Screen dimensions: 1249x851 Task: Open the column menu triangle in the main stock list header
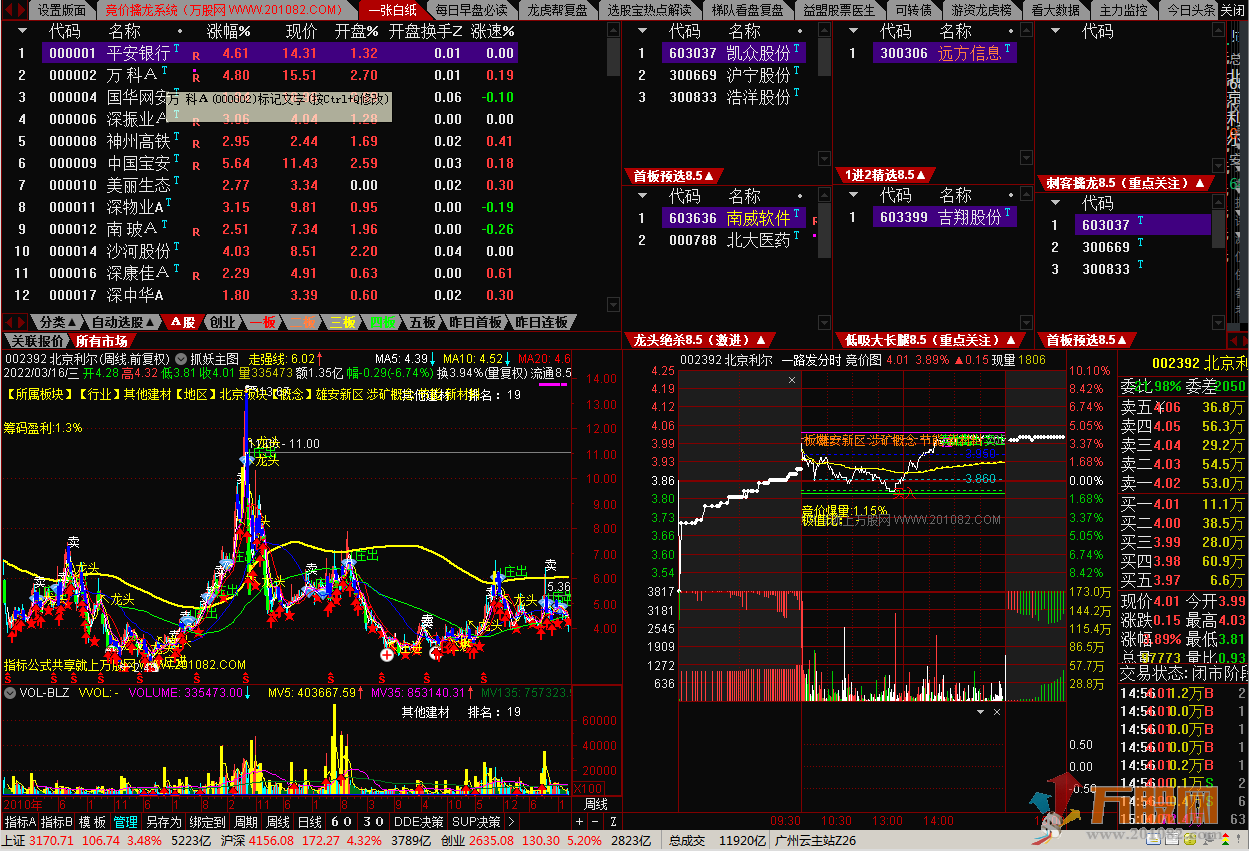click(x=22, y=31)
